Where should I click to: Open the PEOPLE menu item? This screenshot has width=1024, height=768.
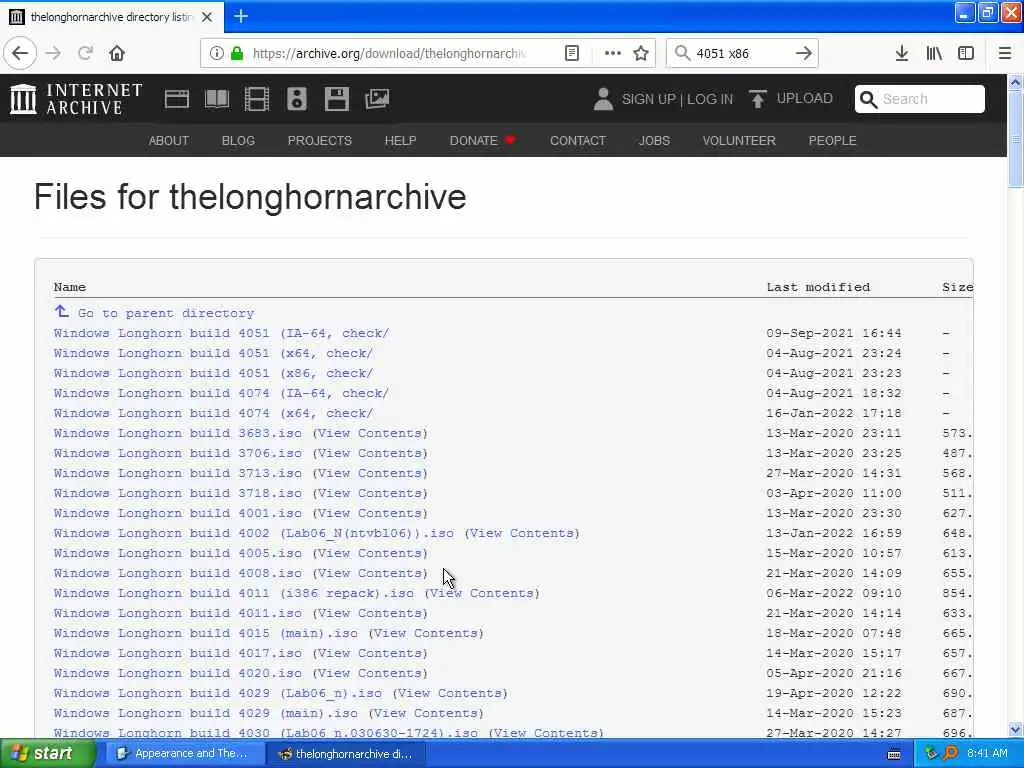point(833,140)
